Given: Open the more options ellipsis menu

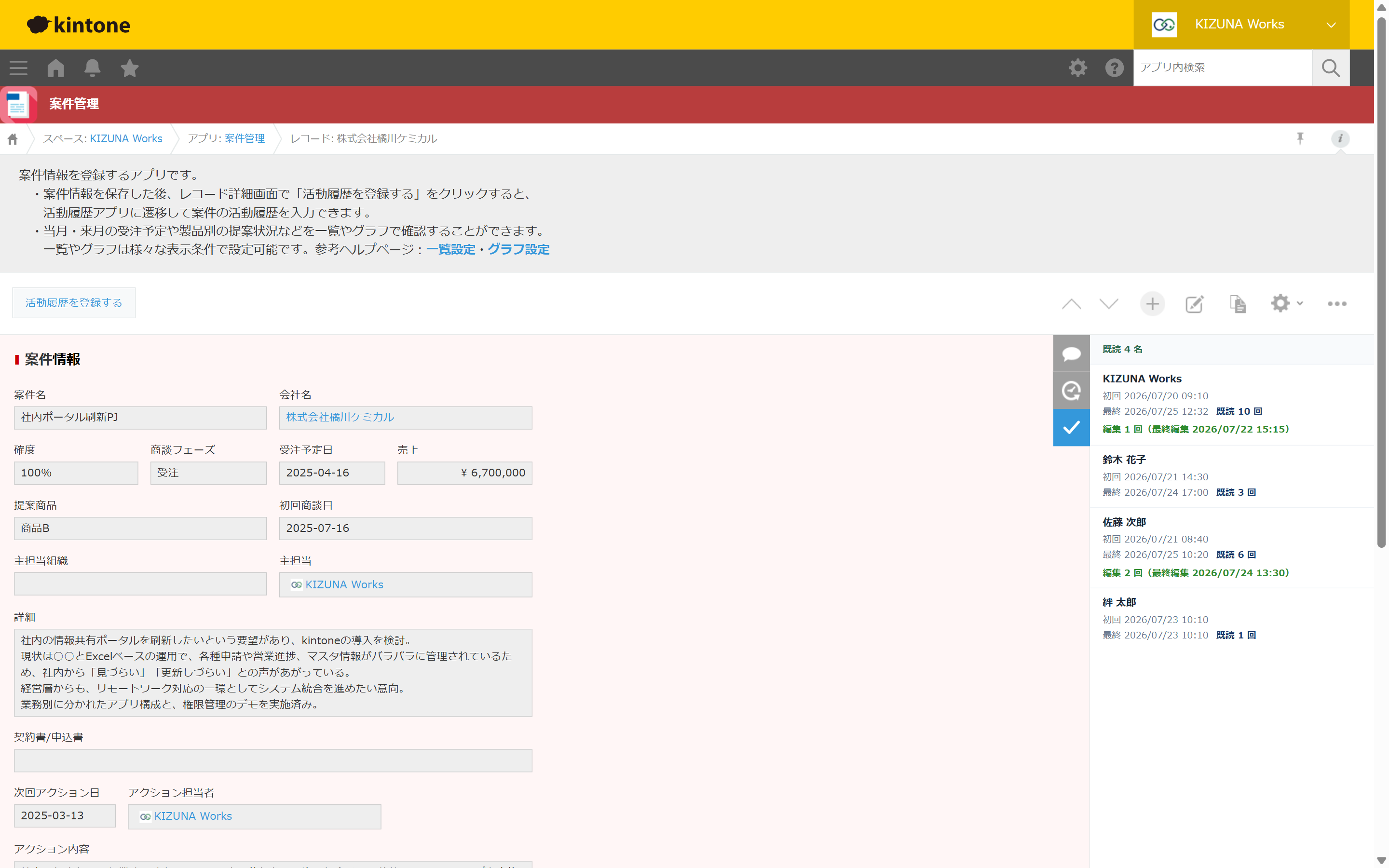Looking at the screenshot, I should [x=1337, y=304].
